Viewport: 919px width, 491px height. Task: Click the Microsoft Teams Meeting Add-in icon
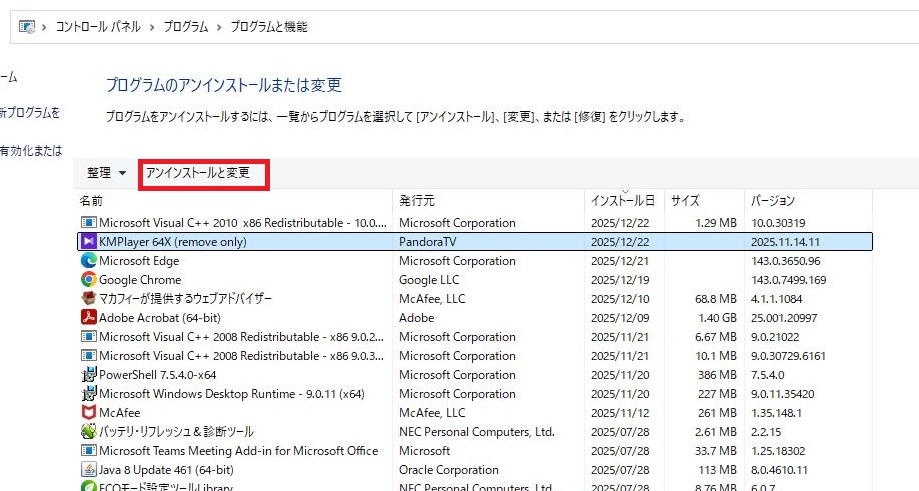[88, 451]
